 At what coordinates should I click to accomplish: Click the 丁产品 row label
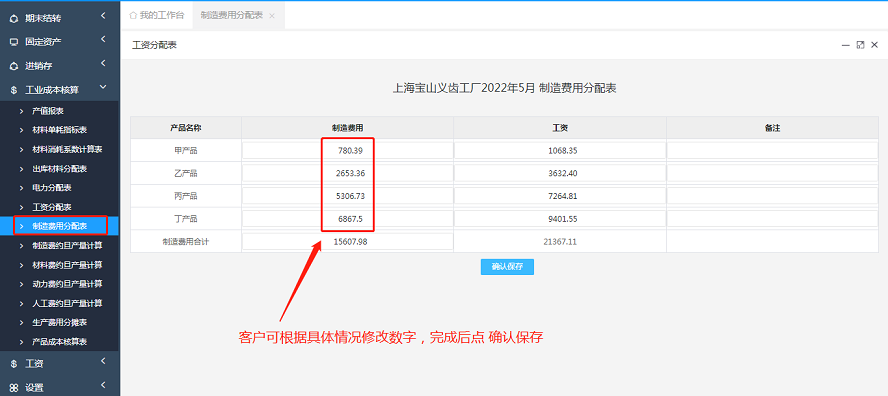pos(186,219)
